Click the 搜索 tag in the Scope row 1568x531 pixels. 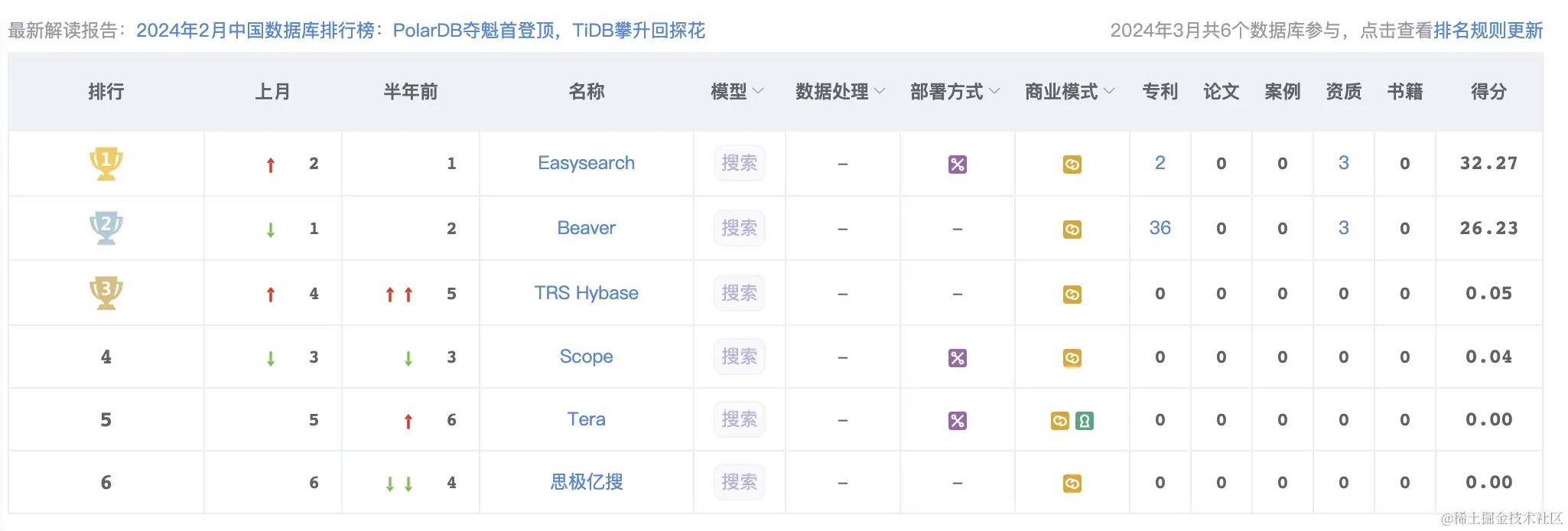(740, 357)
